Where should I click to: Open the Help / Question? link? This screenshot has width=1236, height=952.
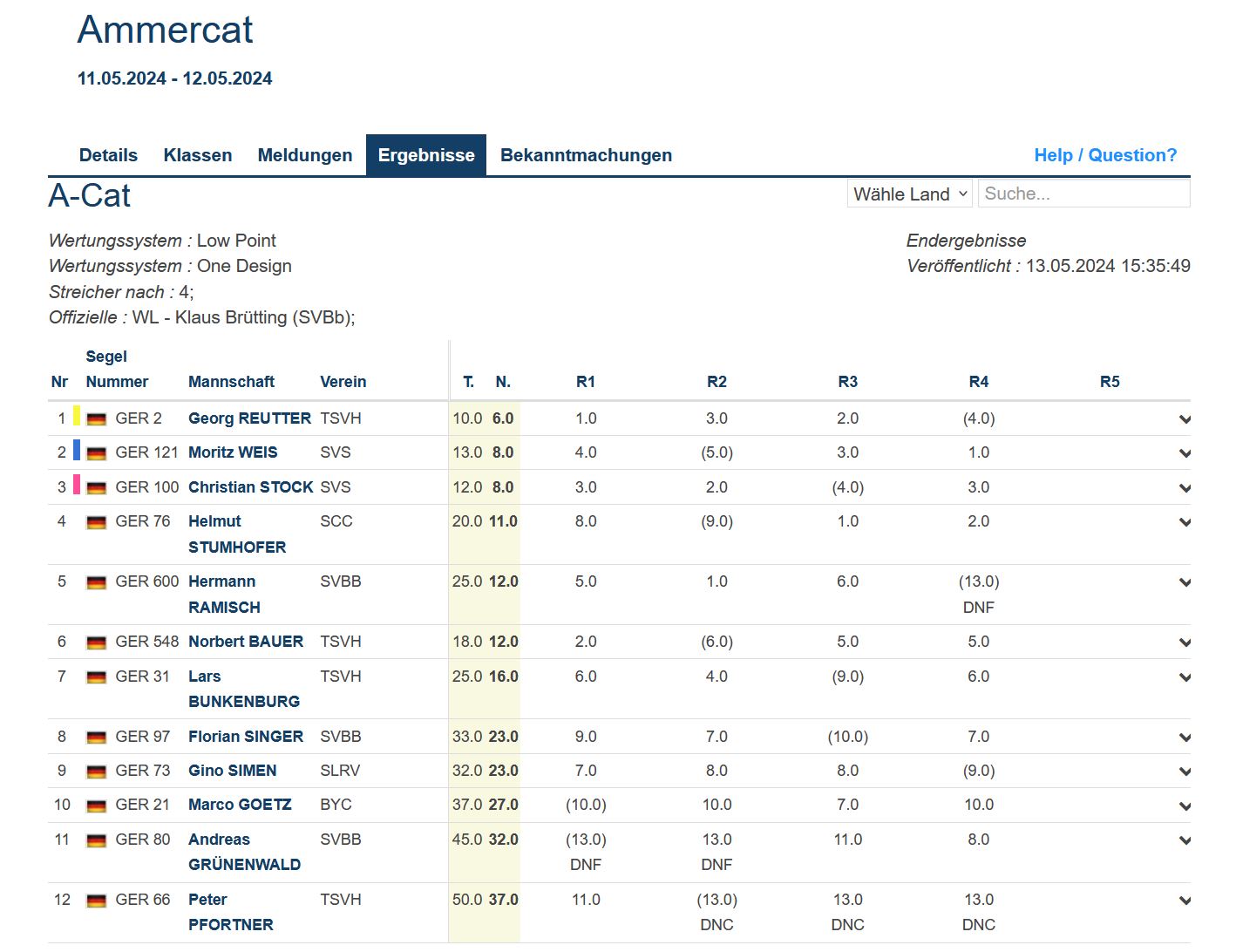coord(1104,155)
